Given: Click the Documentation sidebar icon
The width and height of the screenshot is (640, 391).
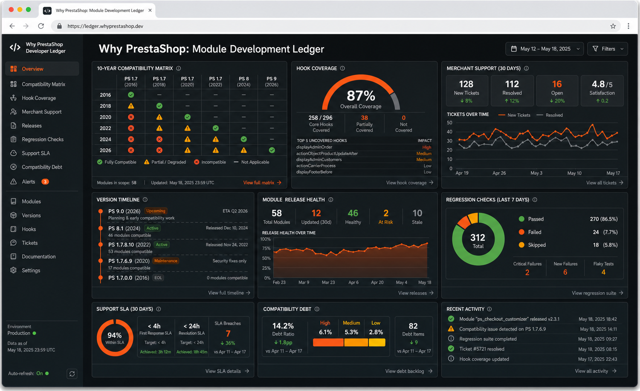Looking at the screenshot, I should (13, 256).
